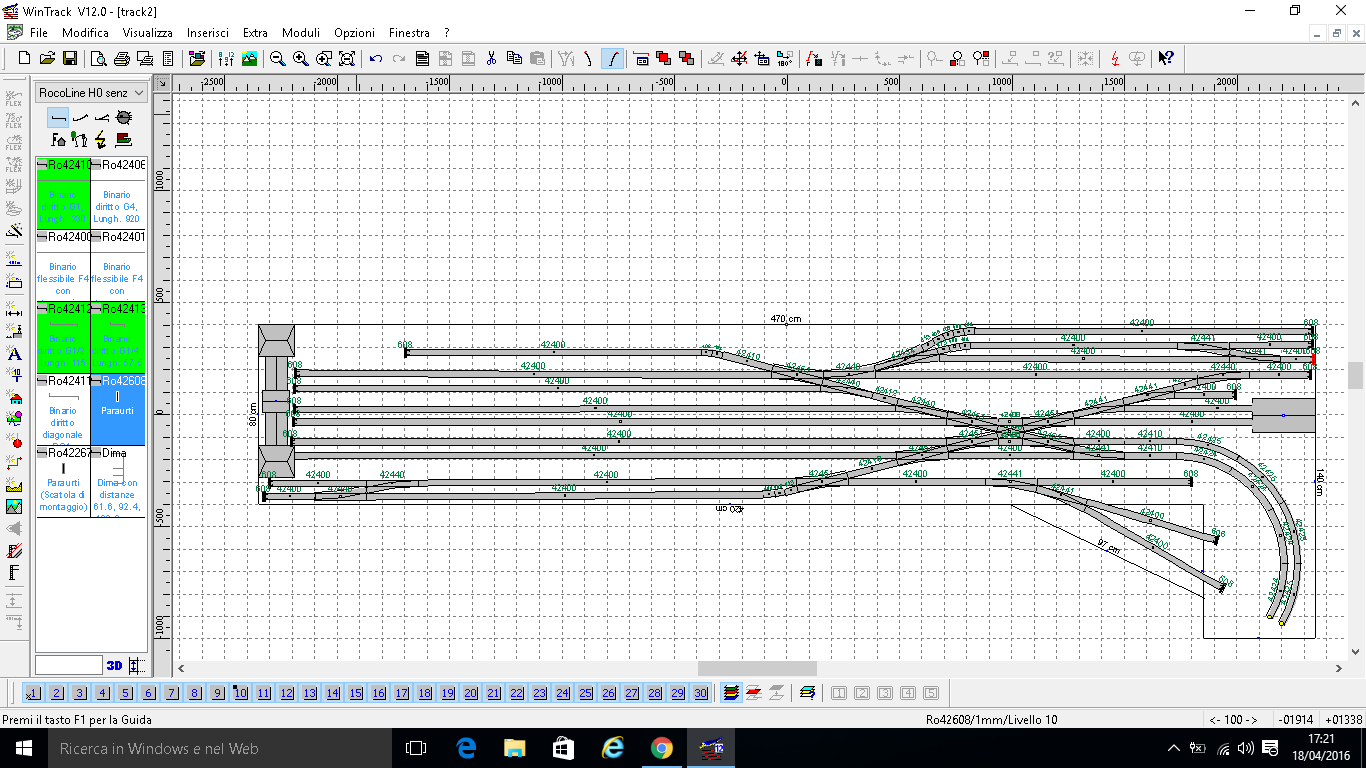Viewport: 1366px width, 768px height.
Task: Toggle layer 10 button
Action: (240, 693)
